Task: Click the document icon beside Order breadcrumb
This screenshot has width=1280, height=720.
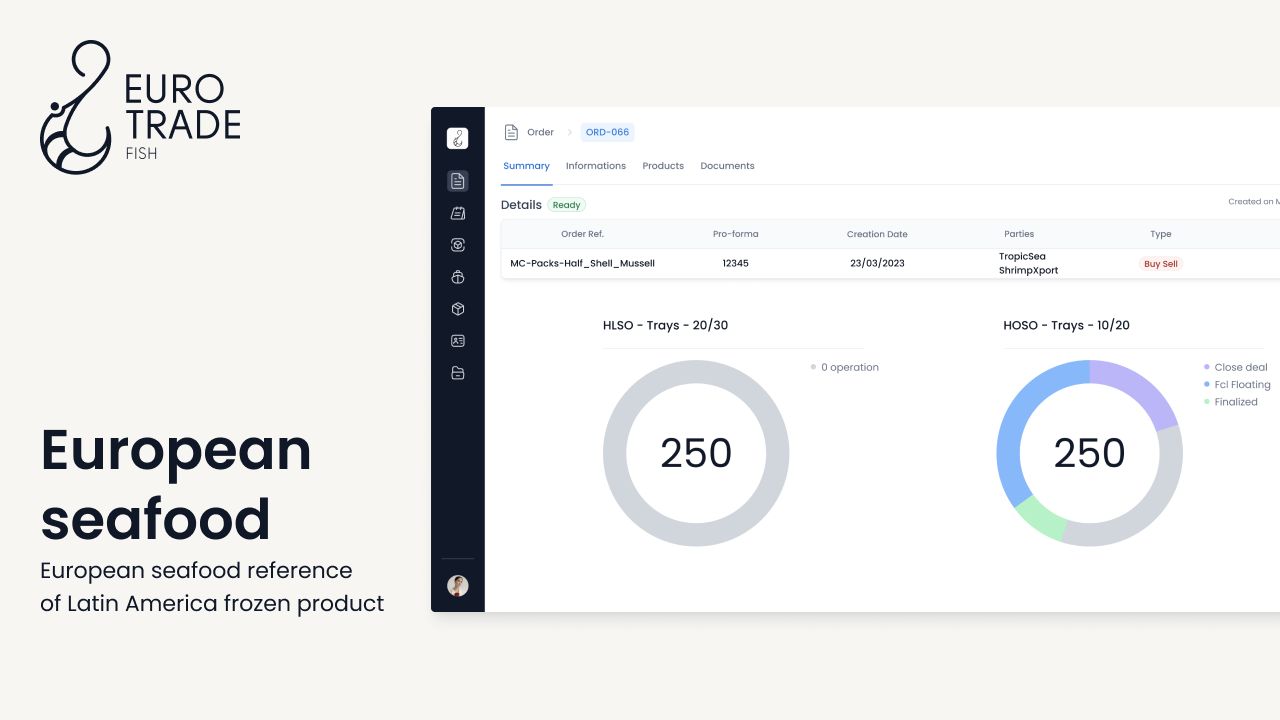Action: tap(511, 132)
